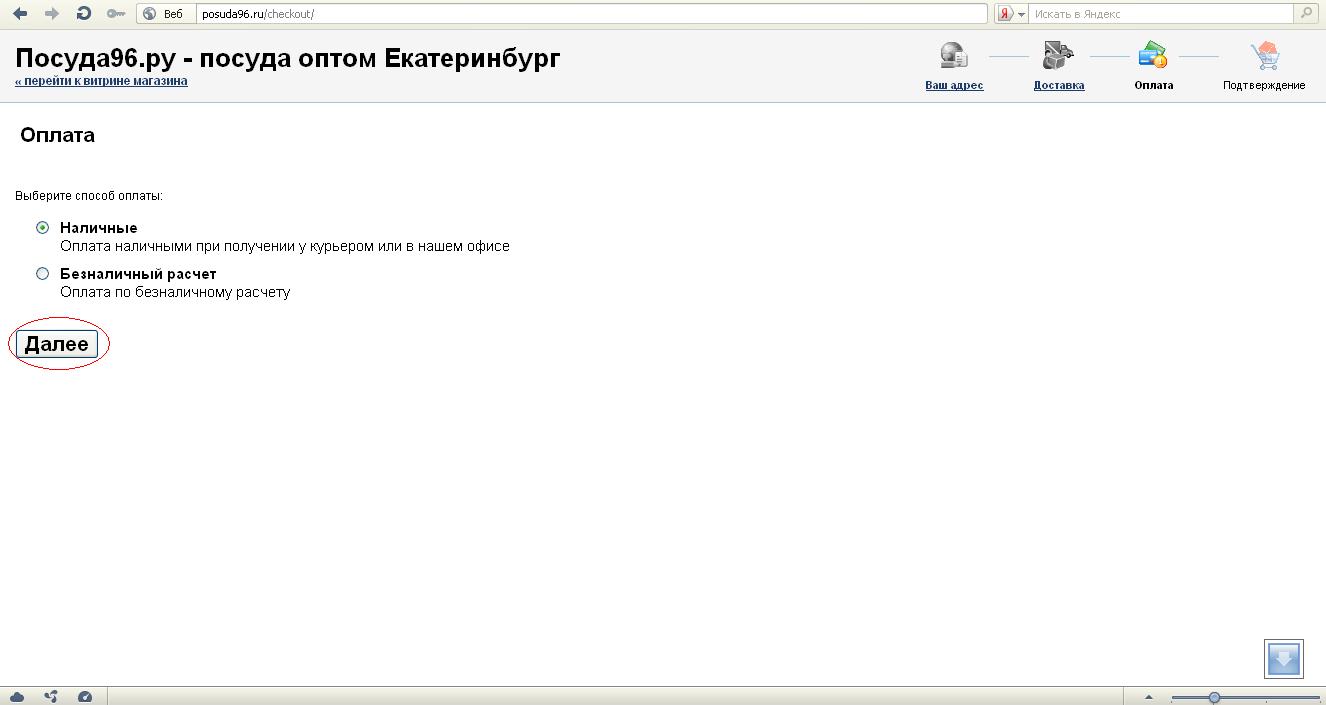This screenshot has height=705, width=1326.
Task: Click the Оплата credit card icon
Action: coord(1153,55)
